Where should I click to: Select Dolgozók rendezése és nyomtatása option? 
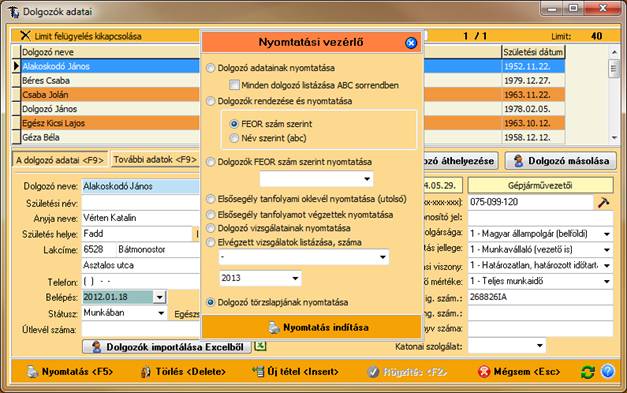coord(210,101)
